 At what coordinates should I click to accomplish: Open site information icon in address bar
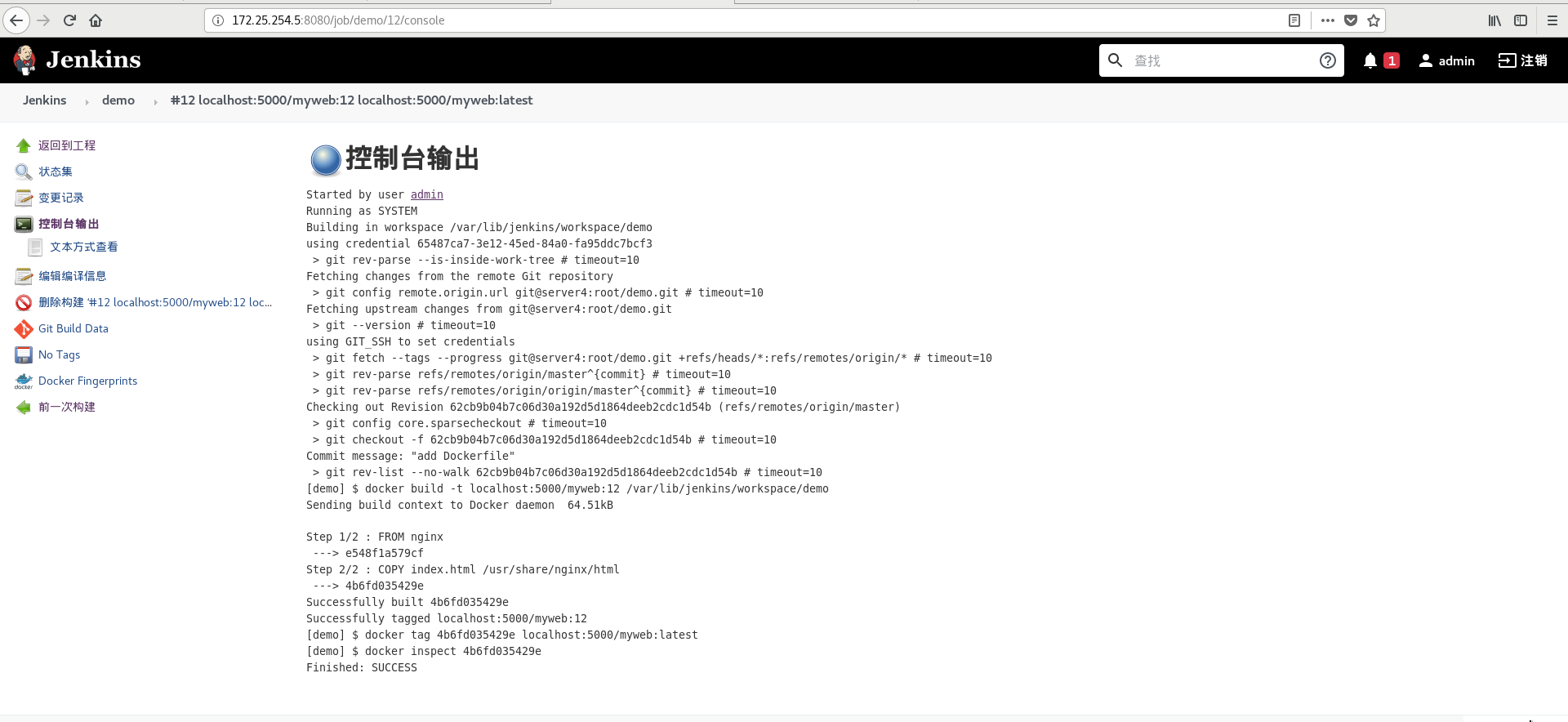tap(218, 20)
